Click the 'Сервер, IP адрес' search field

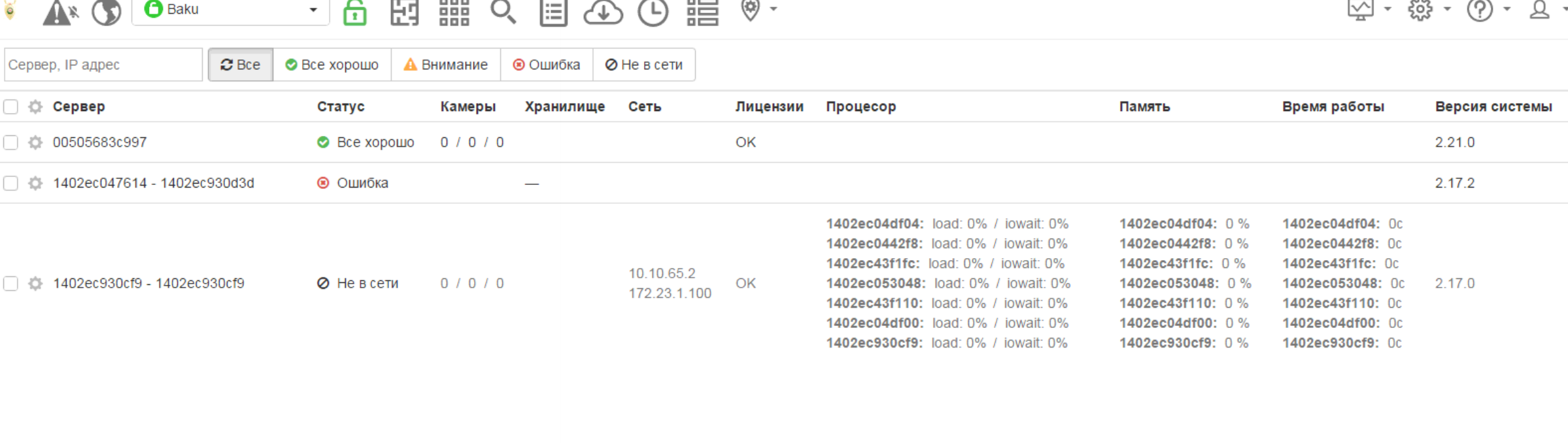[x=103, y=65]
